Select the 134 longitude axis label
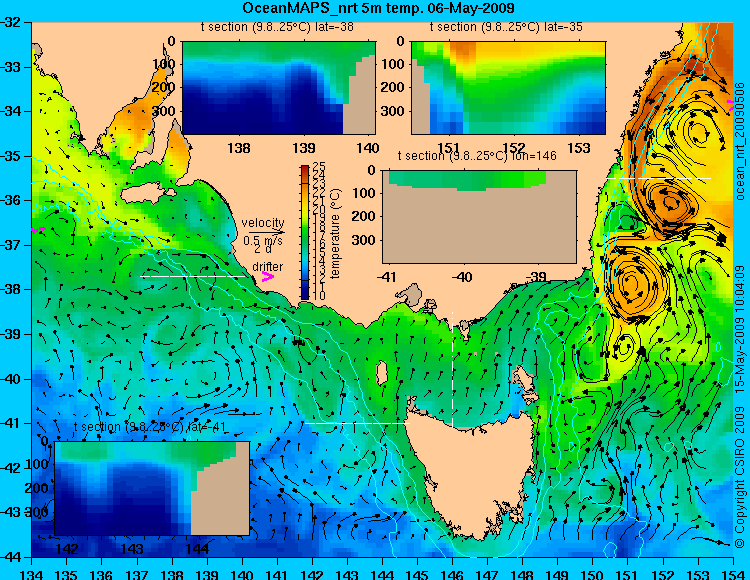The width and height of the screenshot is (750, 580). (x=32, y=574)
